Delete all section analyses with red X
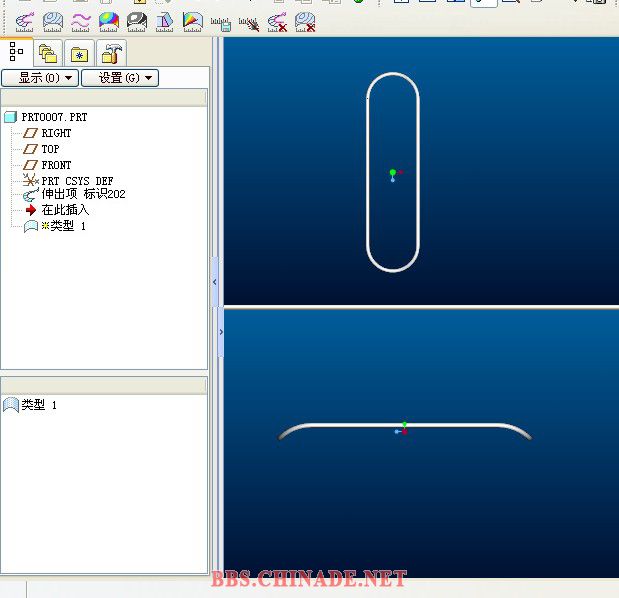This screenshot has width=619, height=598. click(305, 22)
